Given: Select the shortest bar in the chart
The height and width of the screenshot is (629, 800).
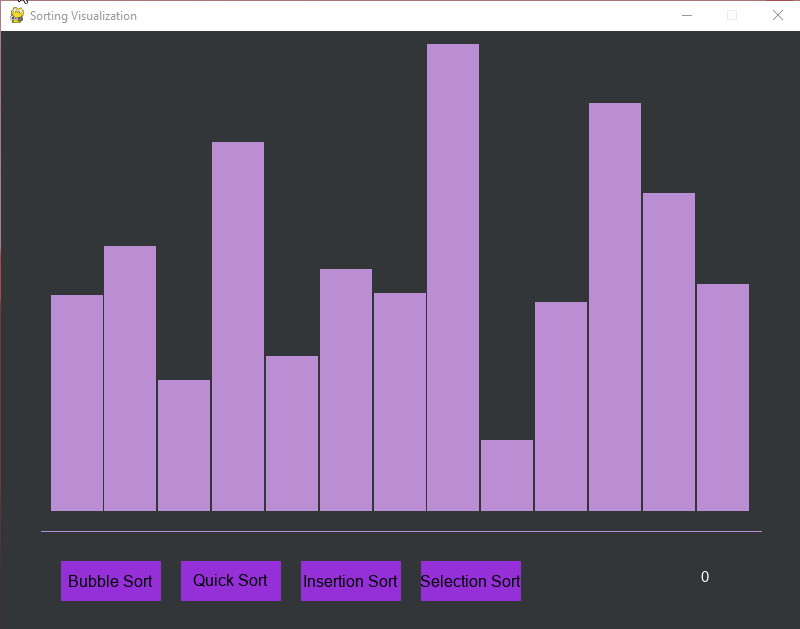Looking at the screenshot, I should click(507, 475).
